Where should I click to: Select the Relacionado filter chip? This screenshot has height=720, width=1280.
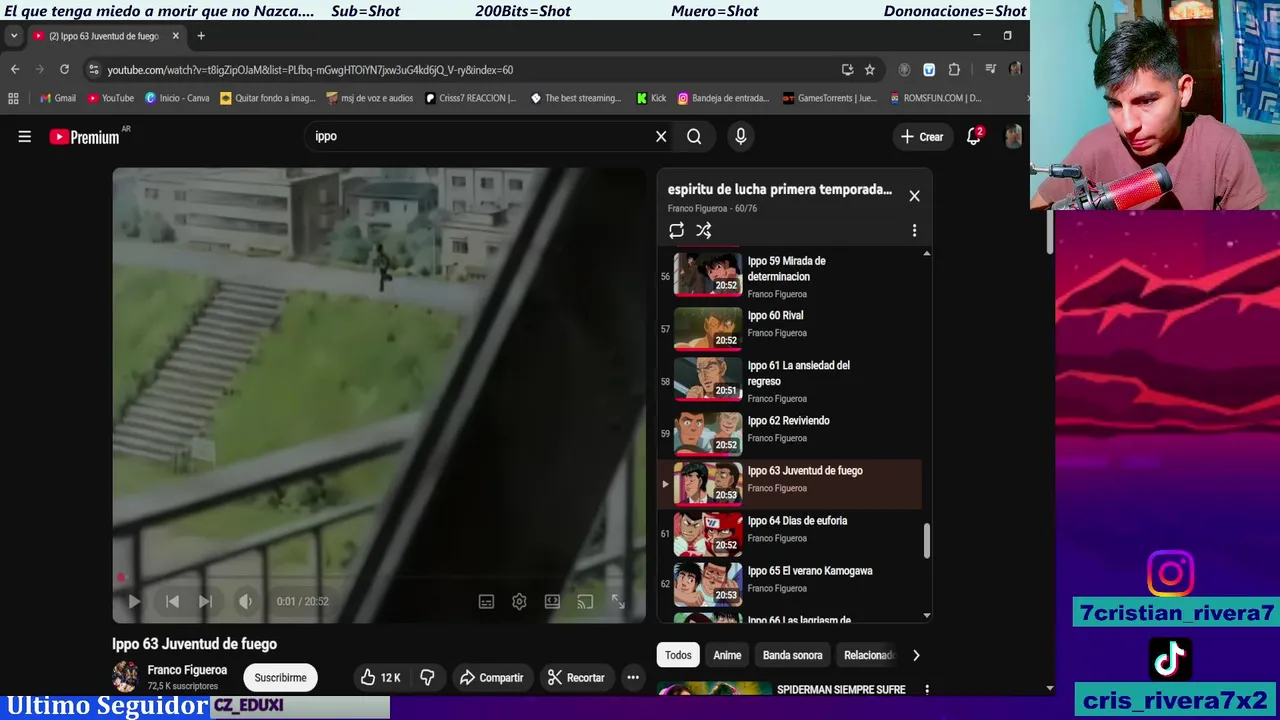coord(868,655)
